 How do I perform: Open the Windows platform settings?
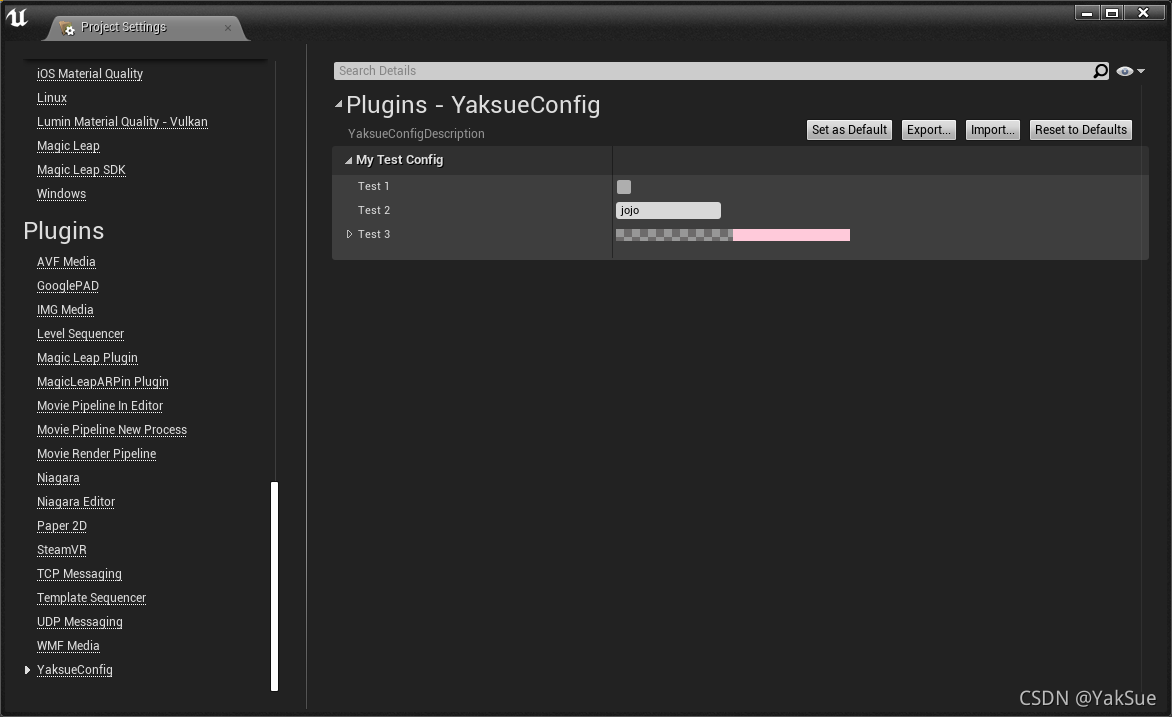(x=61, y=194)
